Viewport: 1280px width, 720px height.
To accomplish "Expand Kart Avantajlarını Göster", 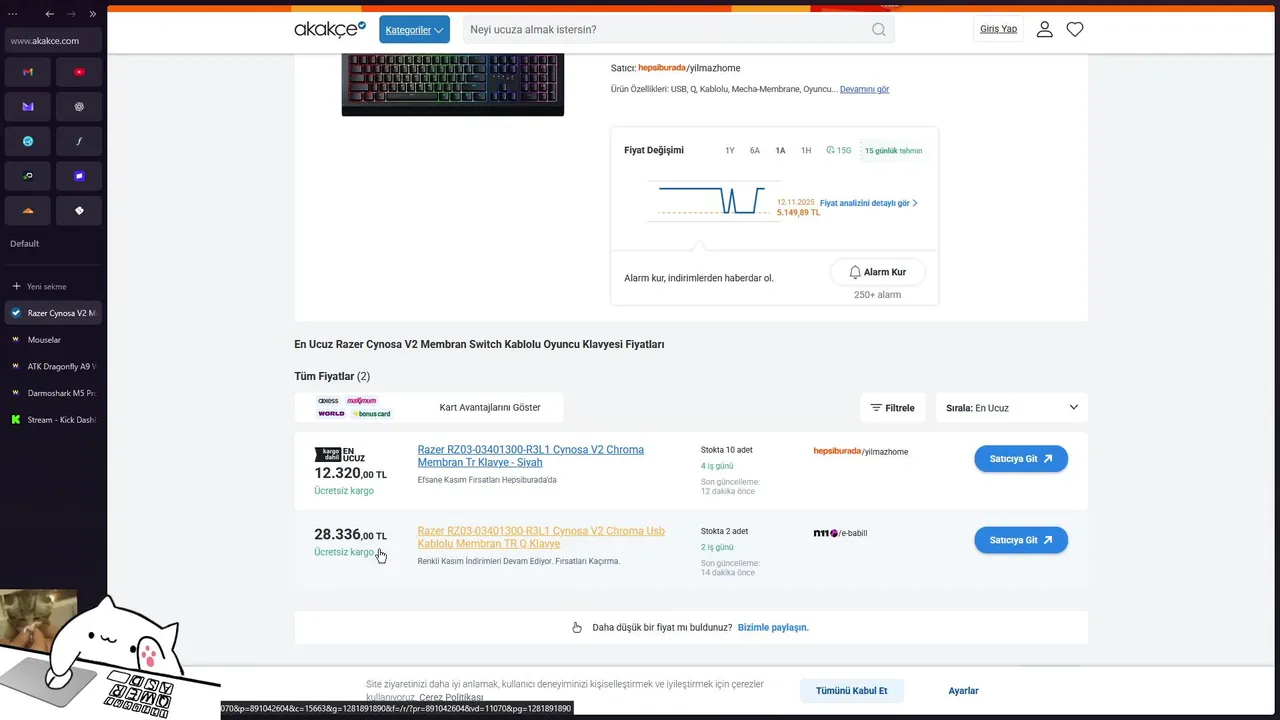I will tap(490, 408).
